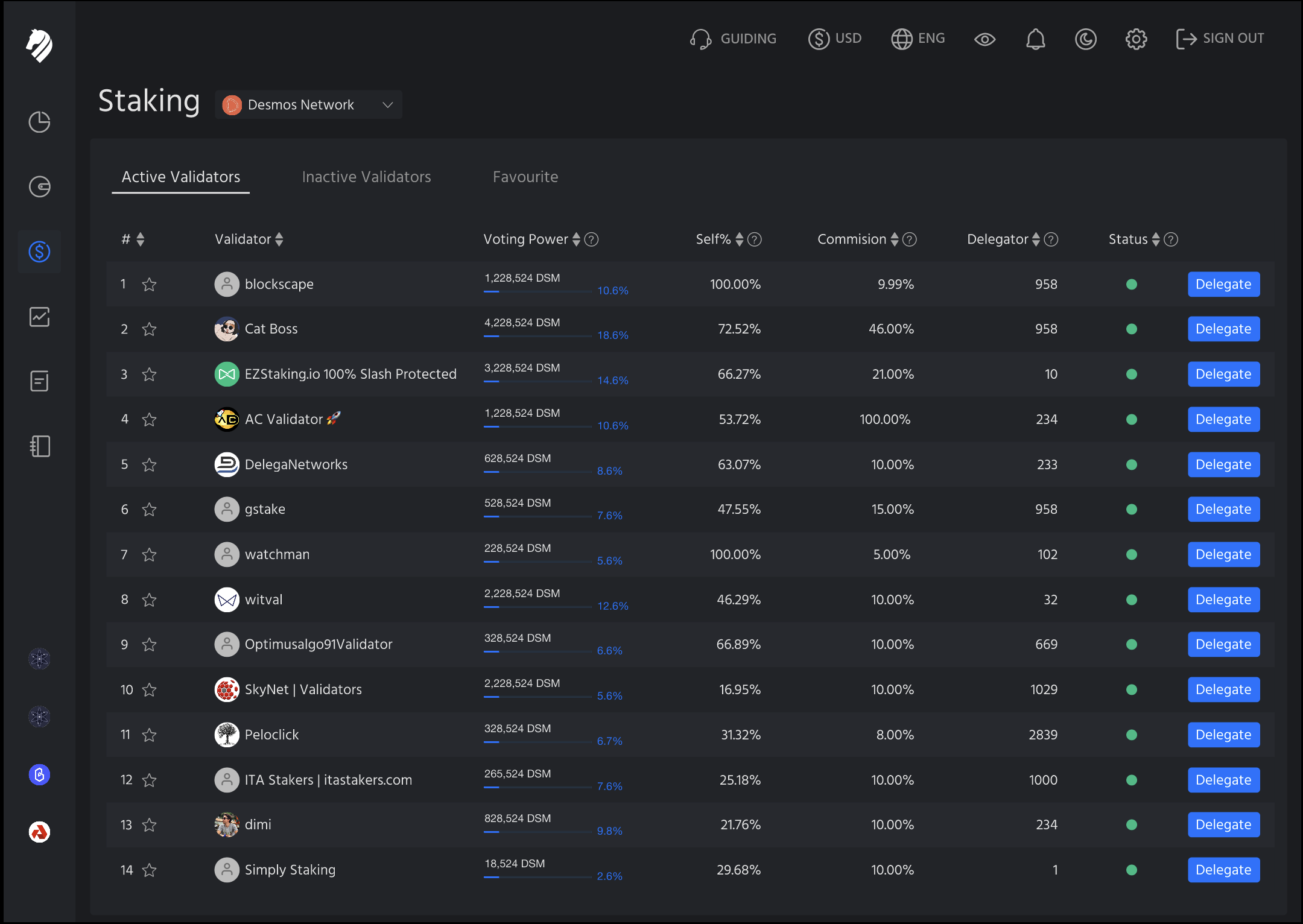
Task: Show Commision help tooltip icon
Action: (x=910, y=239)
